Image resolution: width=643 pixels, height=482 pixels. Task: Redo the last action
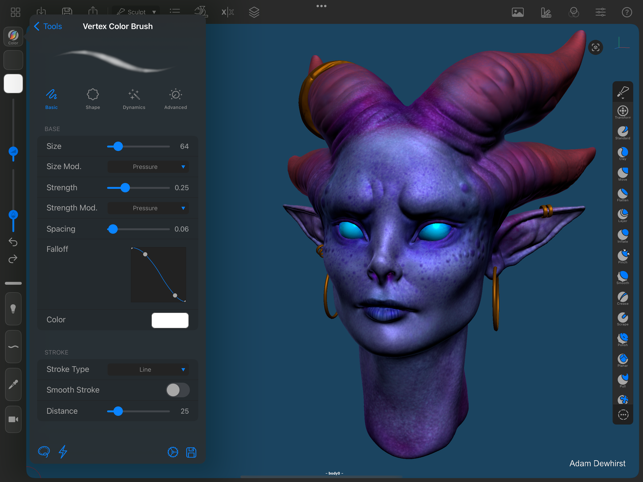[x=13, y=259]
